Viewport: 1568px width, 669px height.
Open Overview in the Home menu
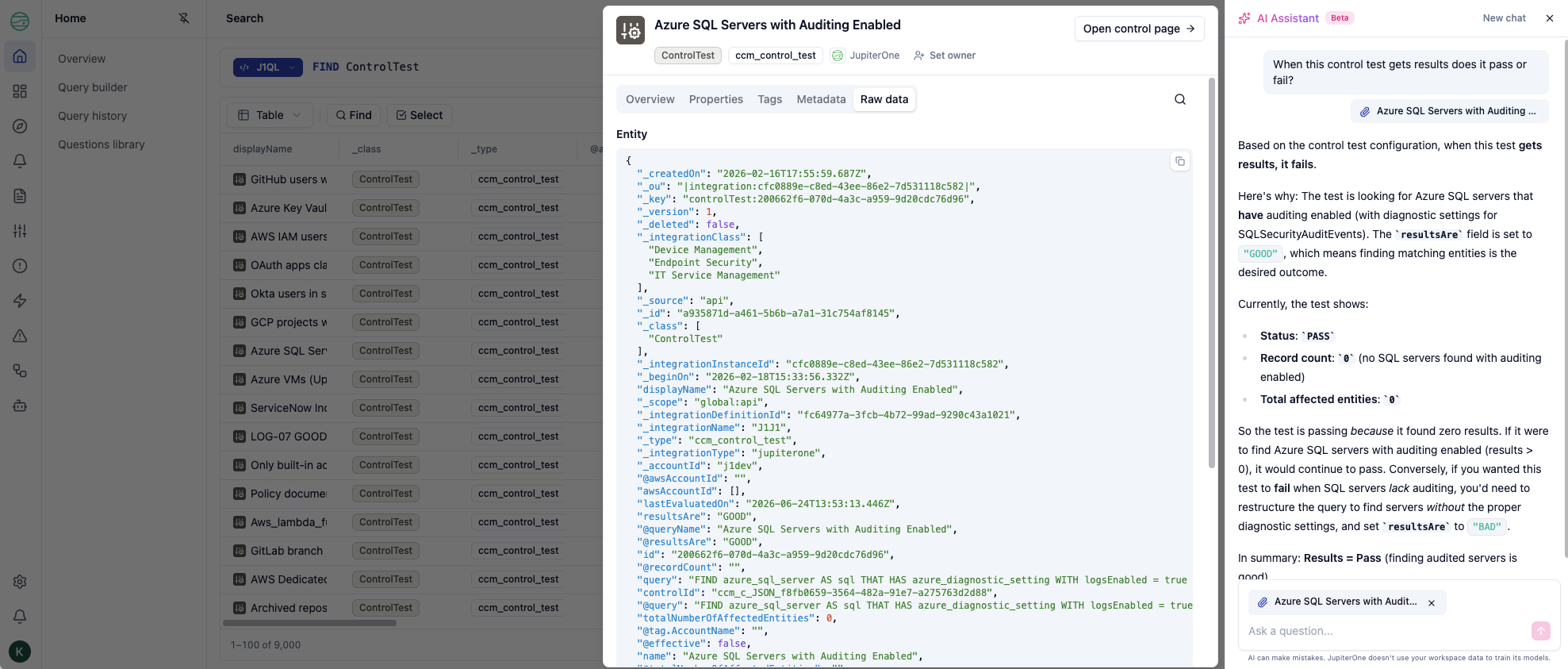click(82, 59)
